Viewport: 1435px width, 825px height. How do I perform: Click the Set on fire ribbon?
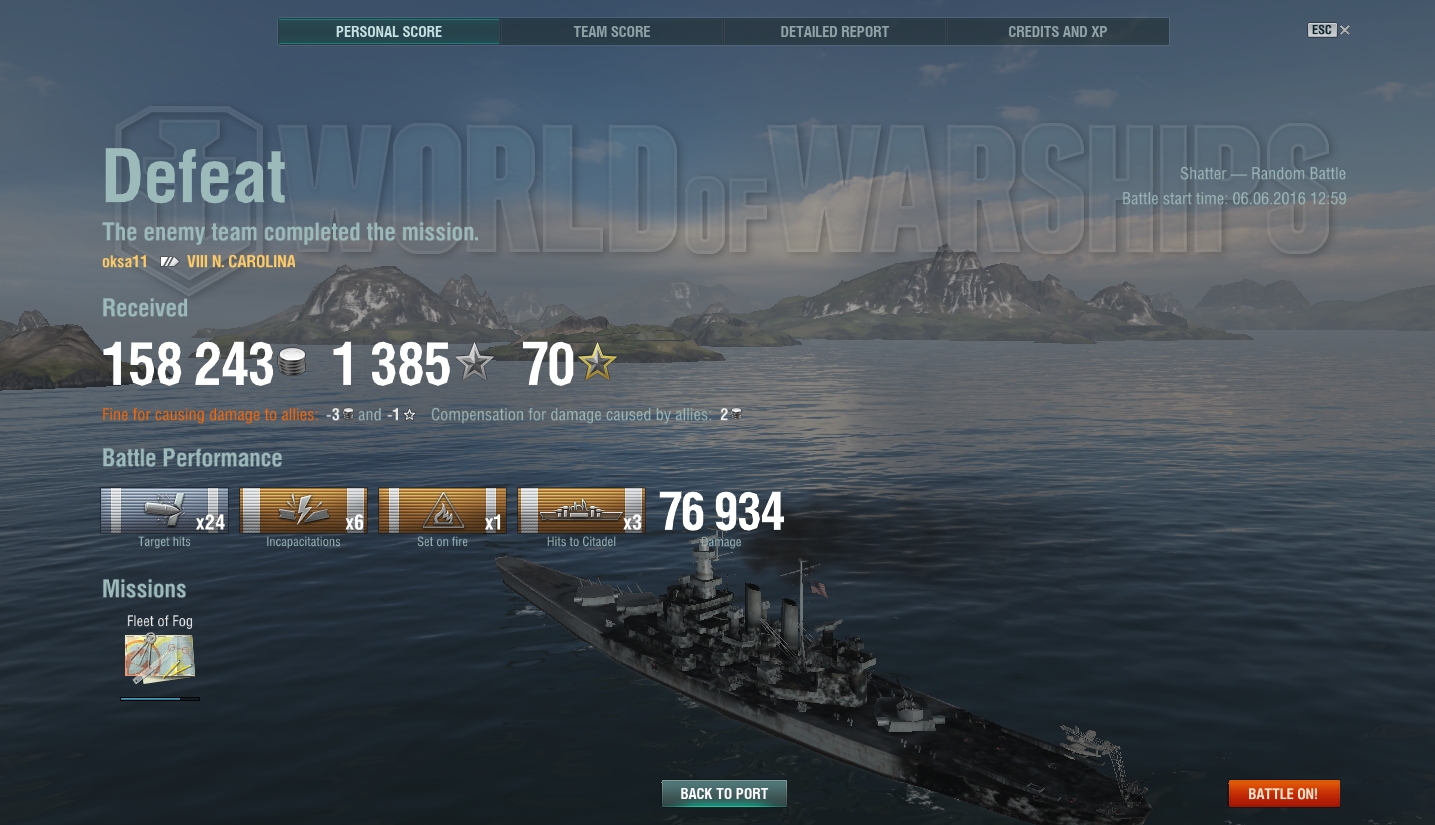tap(442, 511)
